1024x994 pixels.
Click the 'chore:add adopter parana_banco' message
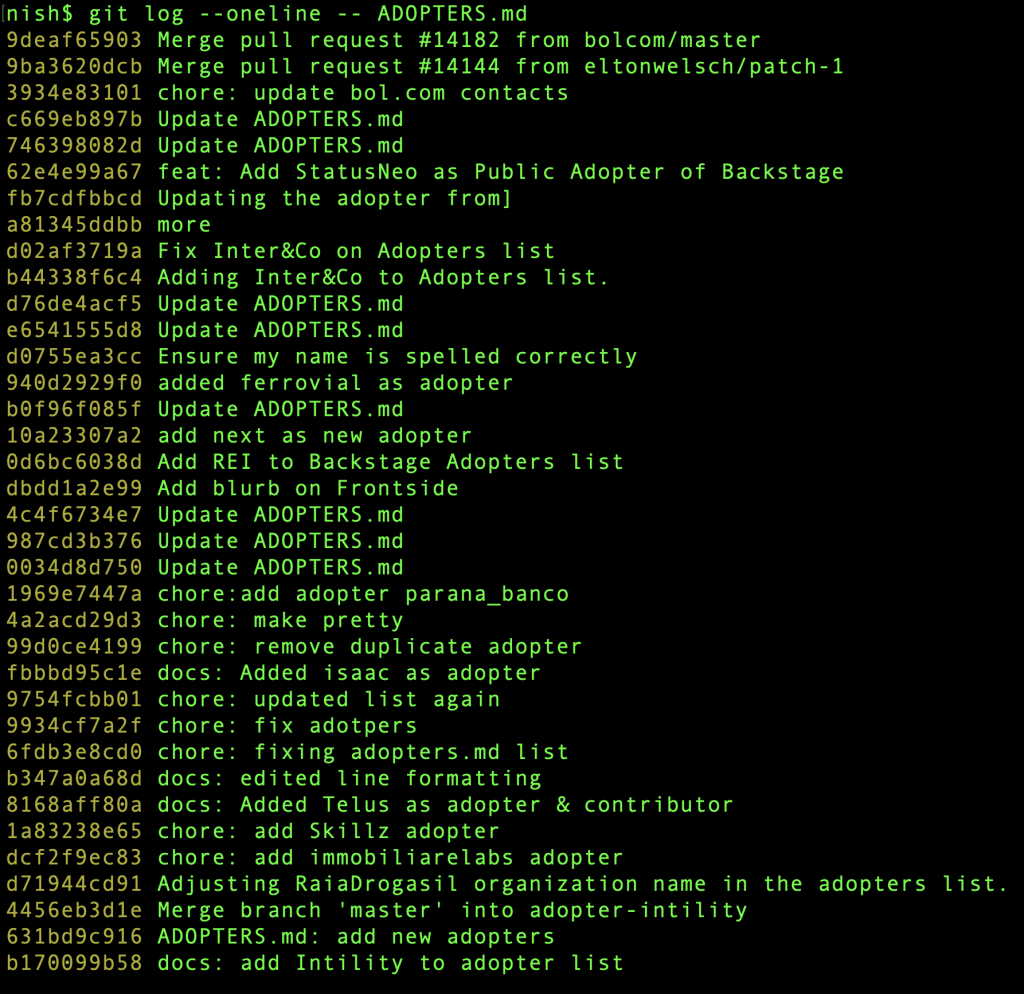[363, 594]
